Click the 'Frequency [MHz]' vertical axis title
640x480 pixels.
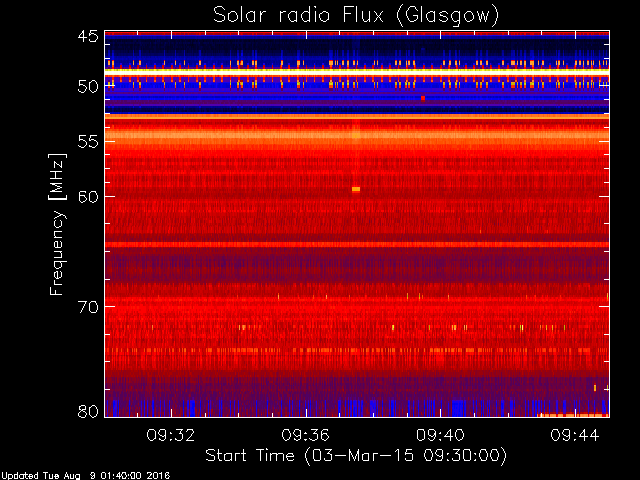57,224
